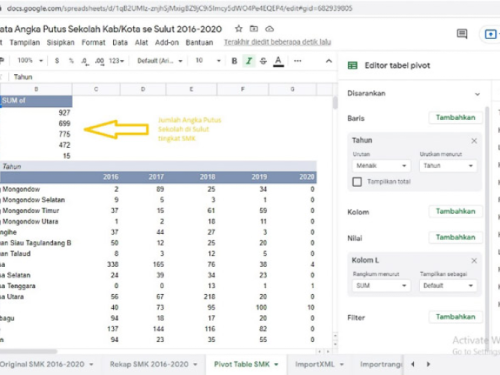Toggle italic formatting
The height and width of the screenshot is (375, 500).
(x=249, y=61)
